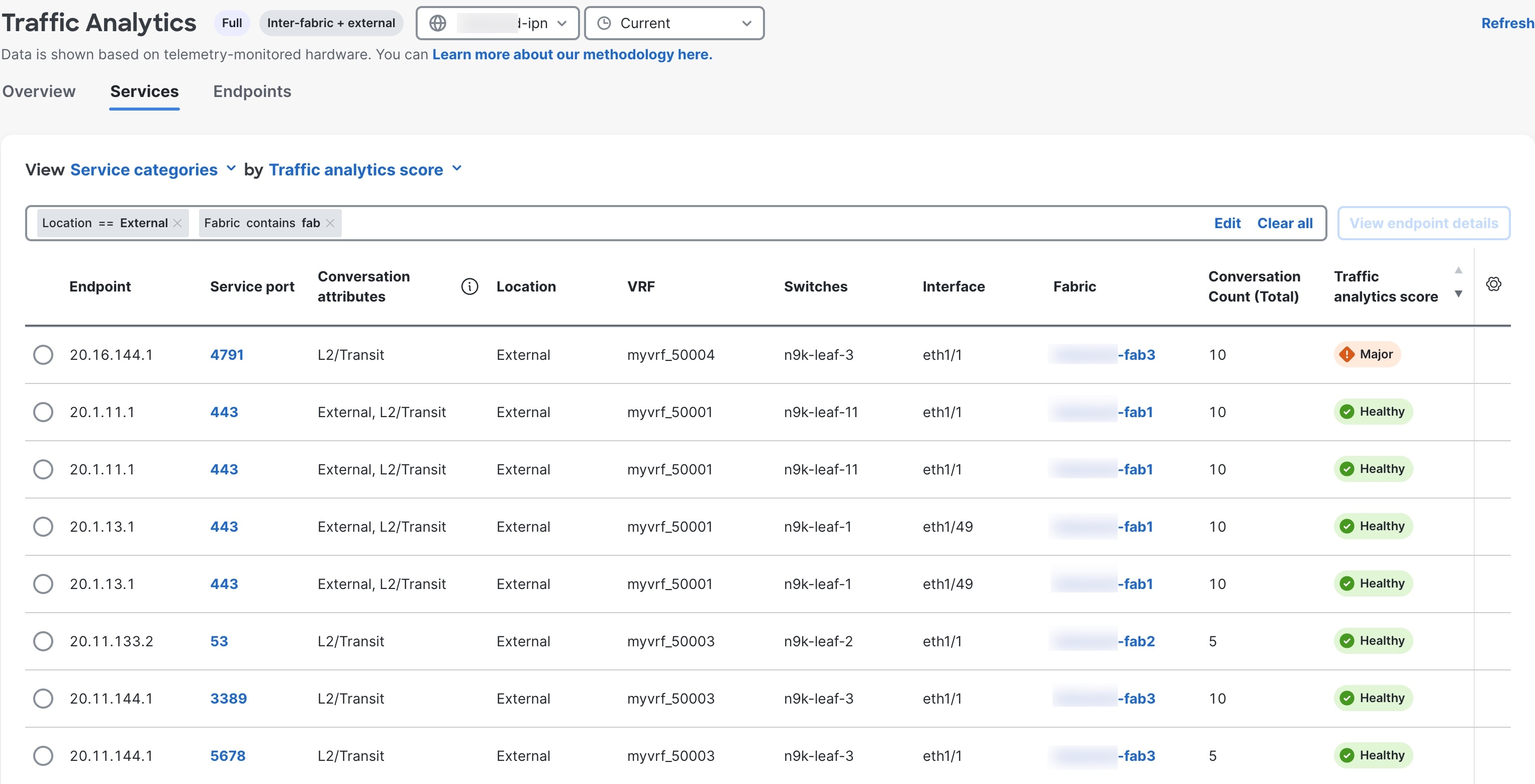Image resolution: width=1535 pixels, height=784 pixels.
Task: Select radio for endpoint 20.16.144.1
Action: coord(43,354)
